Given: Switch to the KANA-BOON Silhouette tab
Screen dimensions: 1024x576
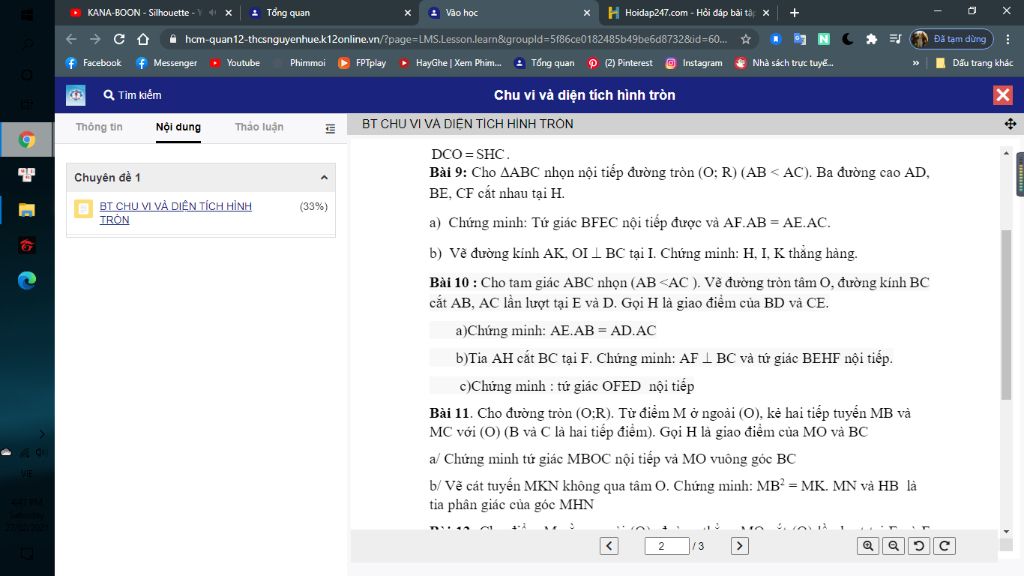Looking at the screenshot, I should [151, 12].
